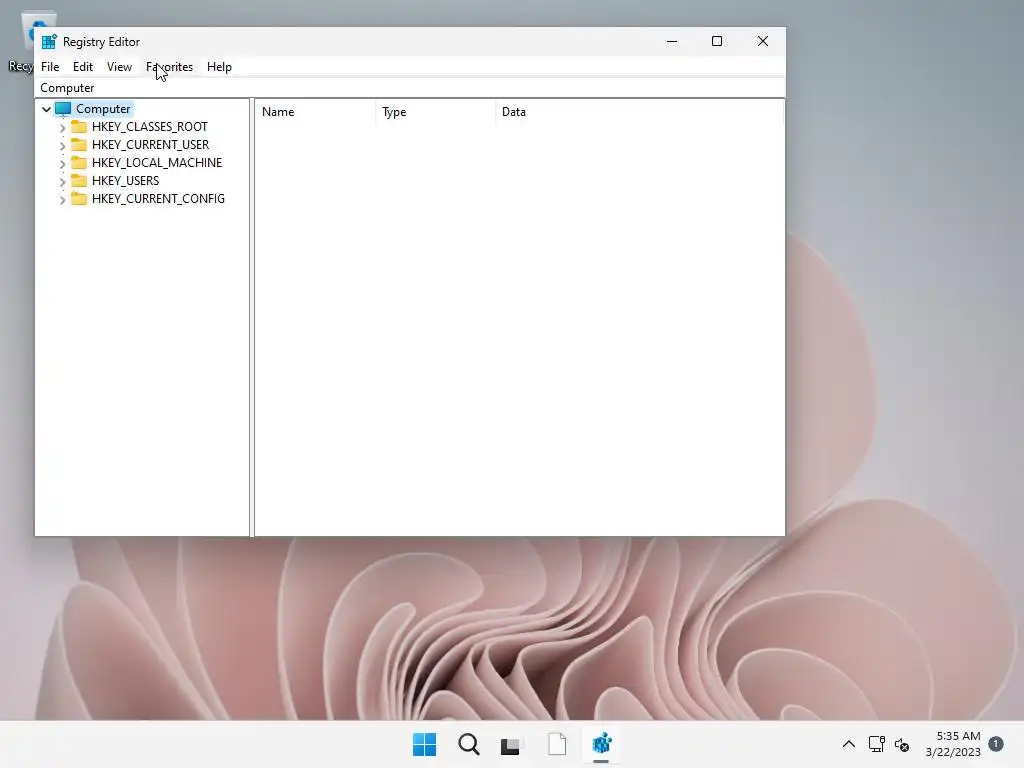Click the HKEY_CLASSES_ROOT folder icon
1024x768 pixels.
pos(79,126)
